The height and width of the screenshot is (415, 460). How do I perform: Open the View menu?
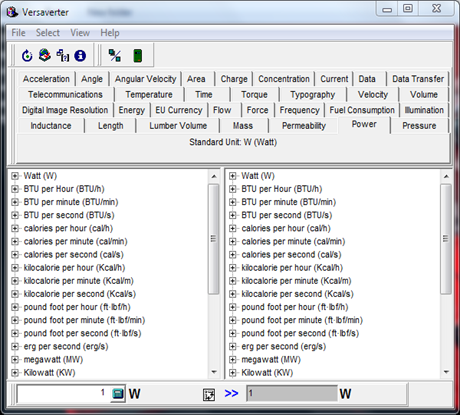(80, 33)
